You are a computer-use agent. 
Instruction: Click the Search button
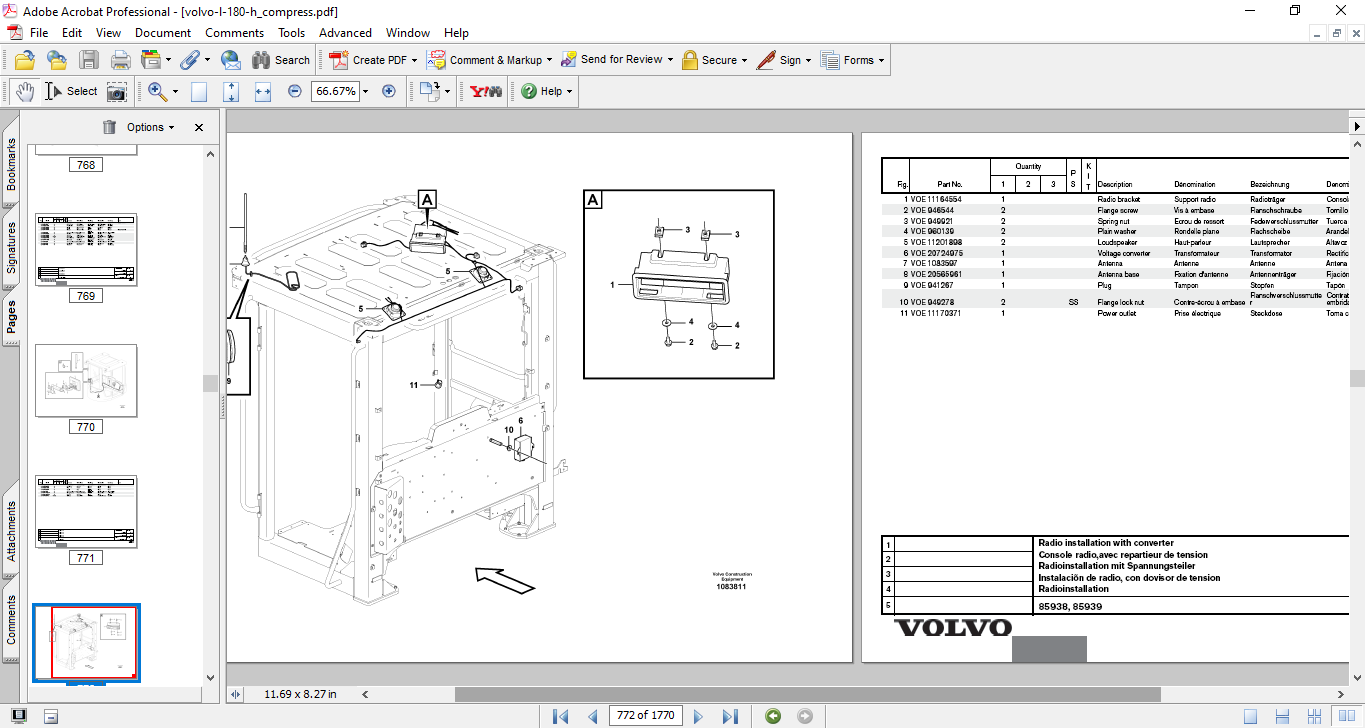tap(281, 60)
